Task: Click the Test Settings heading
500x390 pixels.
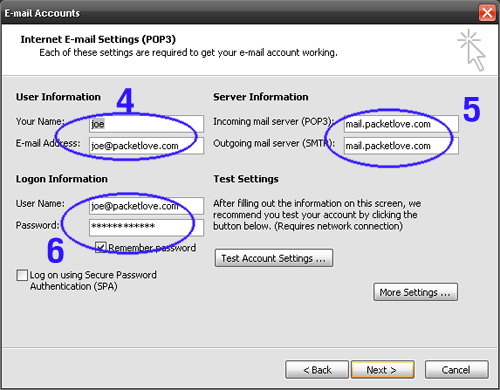Action: (x=246, y=179)
